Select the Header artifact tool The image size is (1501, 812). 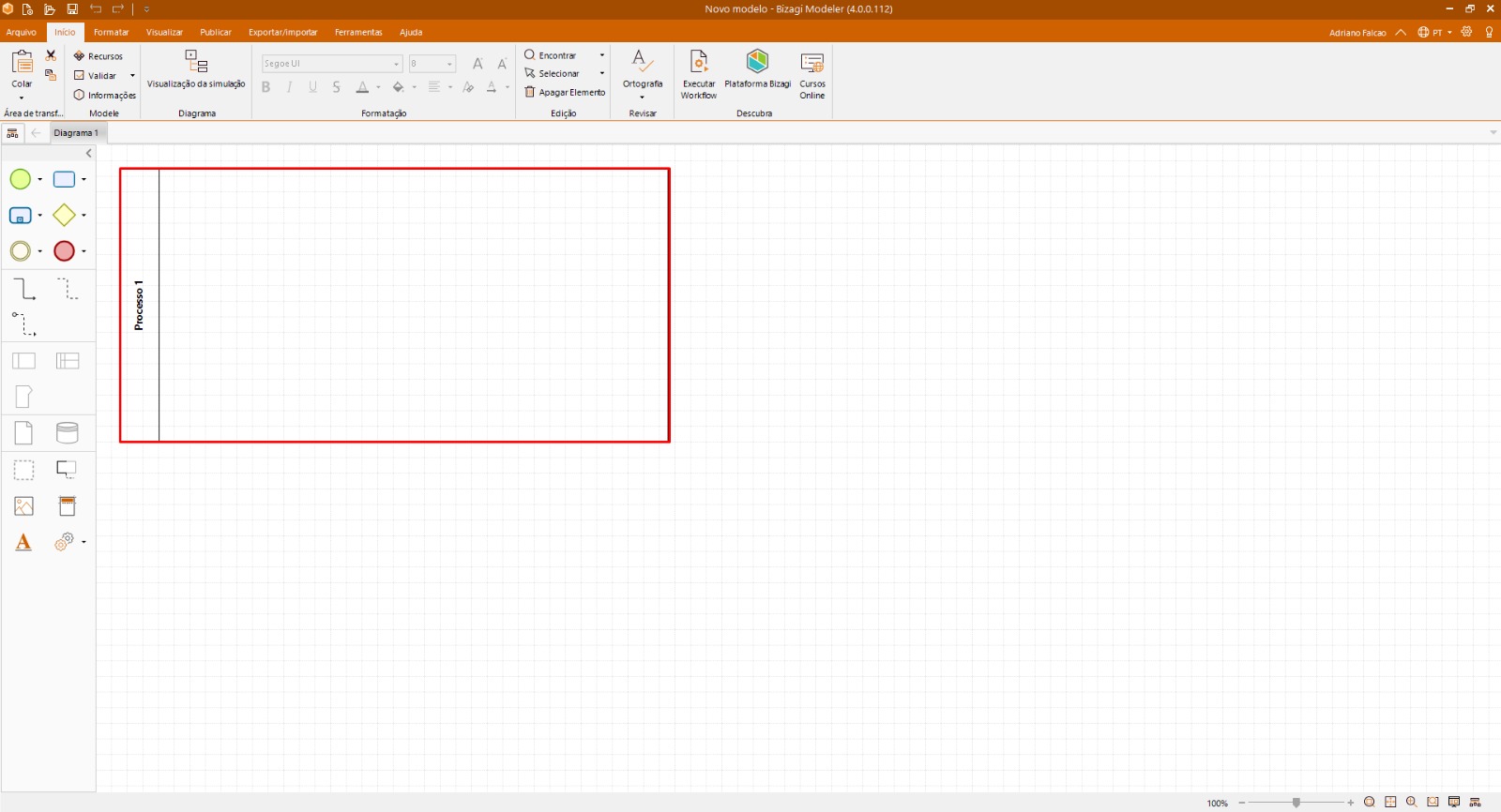pos(68,506)
